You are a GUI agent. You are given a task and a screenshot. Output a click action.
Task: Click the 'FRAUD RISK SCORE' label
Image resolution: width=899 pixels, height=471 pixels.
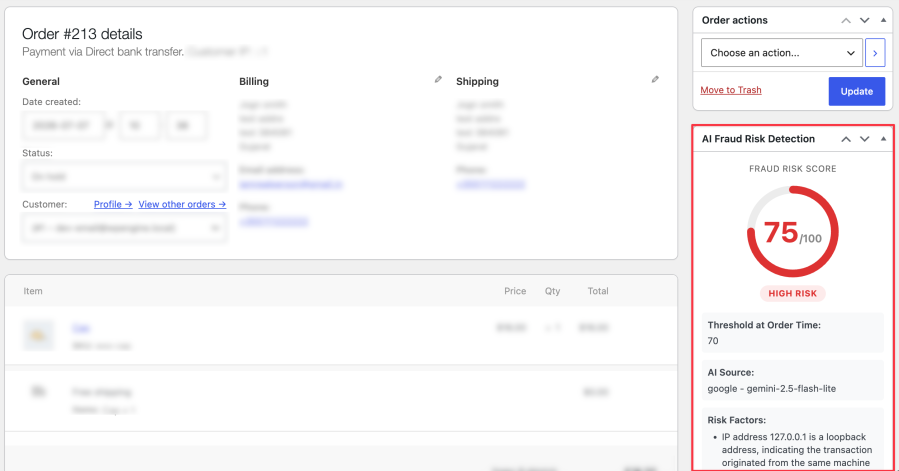pyautogui.click(x=792, y=169)
